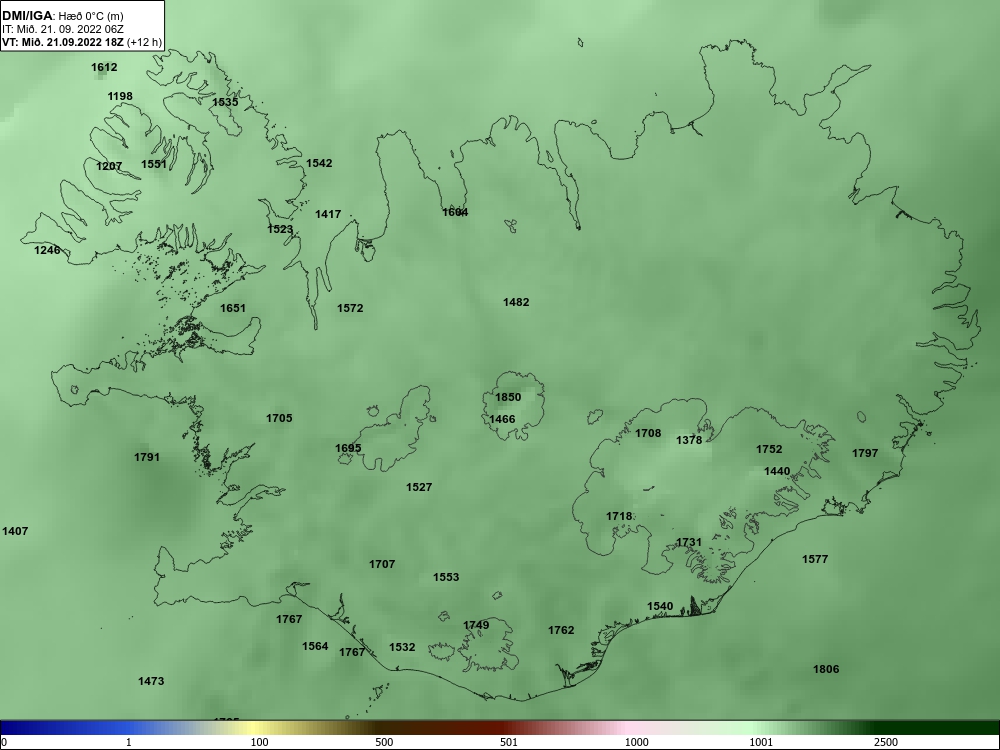Click the 1767 value on the Reykjanes coast

(289, 619)
